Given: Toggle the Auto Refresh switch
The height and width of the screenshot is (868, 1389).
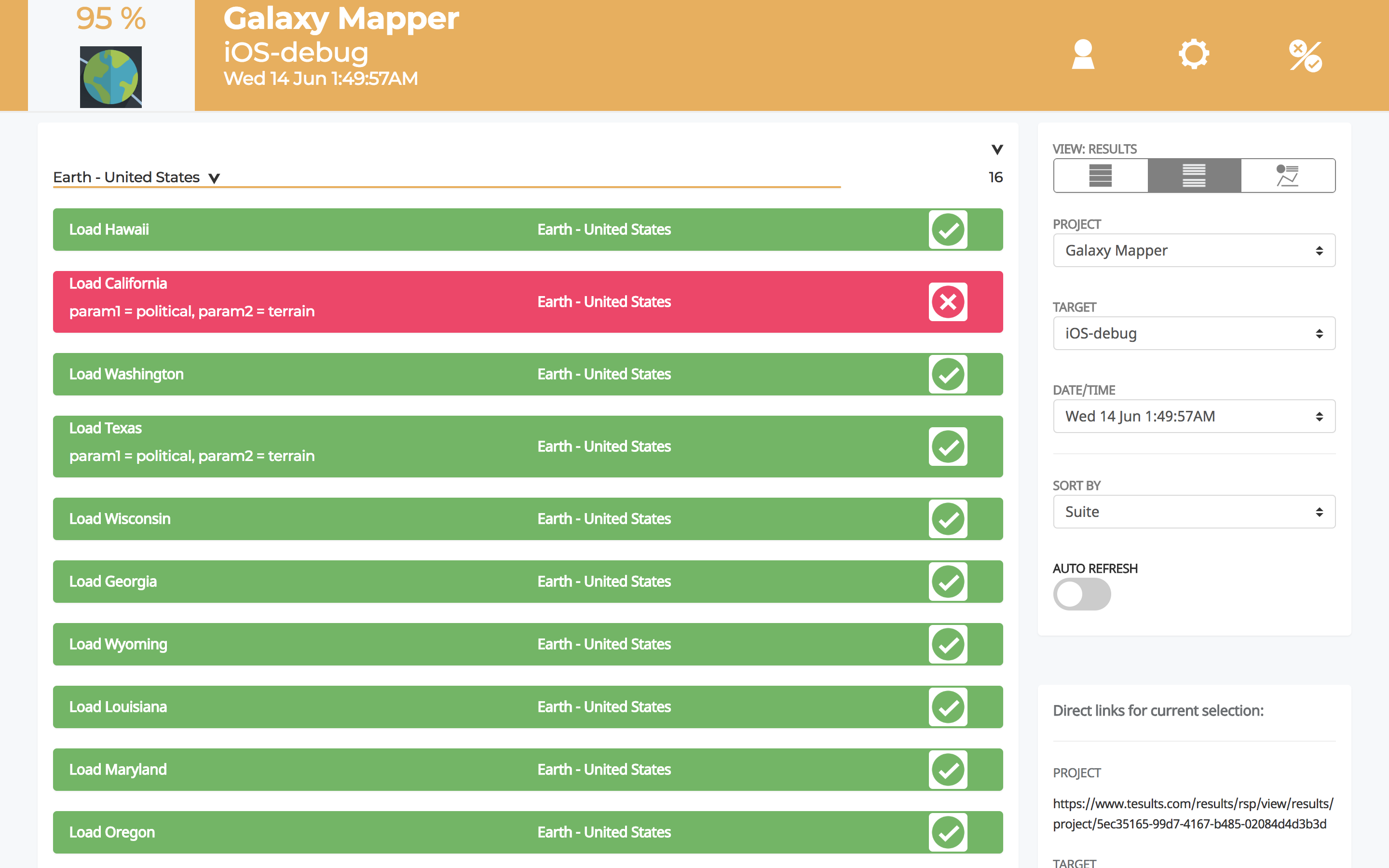Looking at the screenshot, I should tap(1081, 594).
